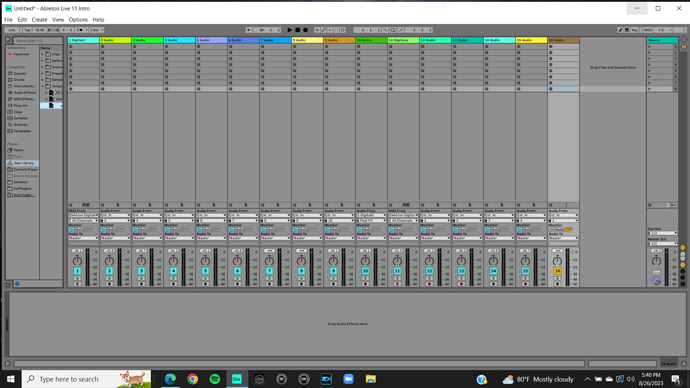
Task: Toggle track activator 1
Action: coord(77,271)
